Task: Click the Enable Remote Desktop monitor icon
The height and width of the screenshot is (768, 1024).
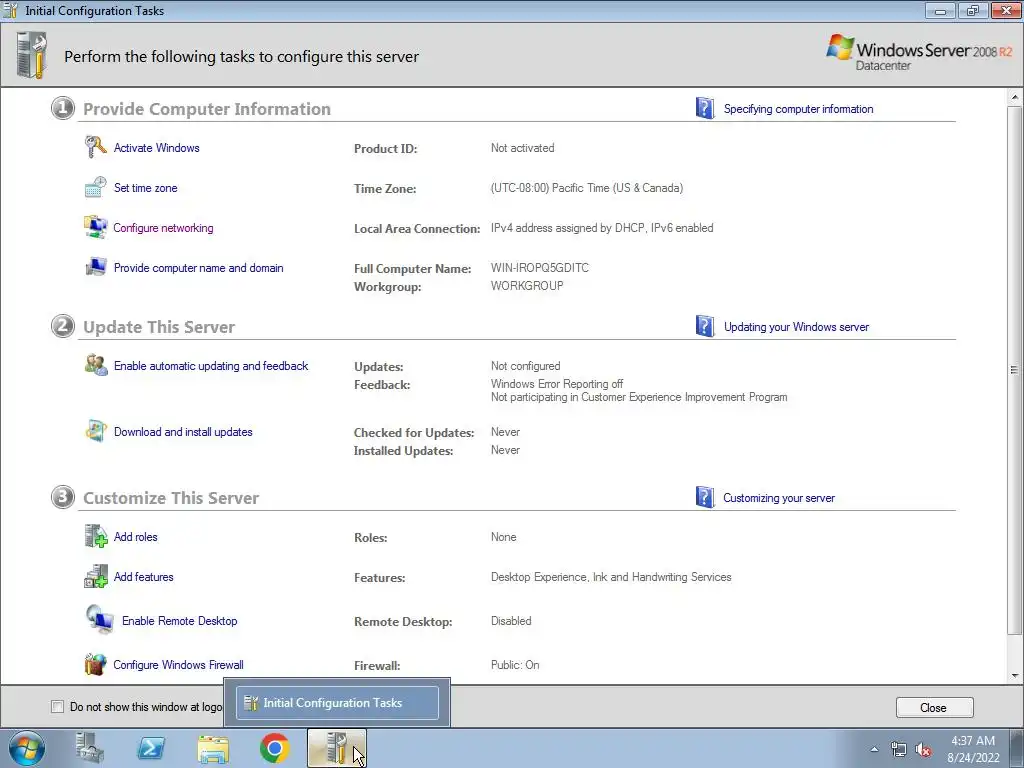Action: coord(99,620)
